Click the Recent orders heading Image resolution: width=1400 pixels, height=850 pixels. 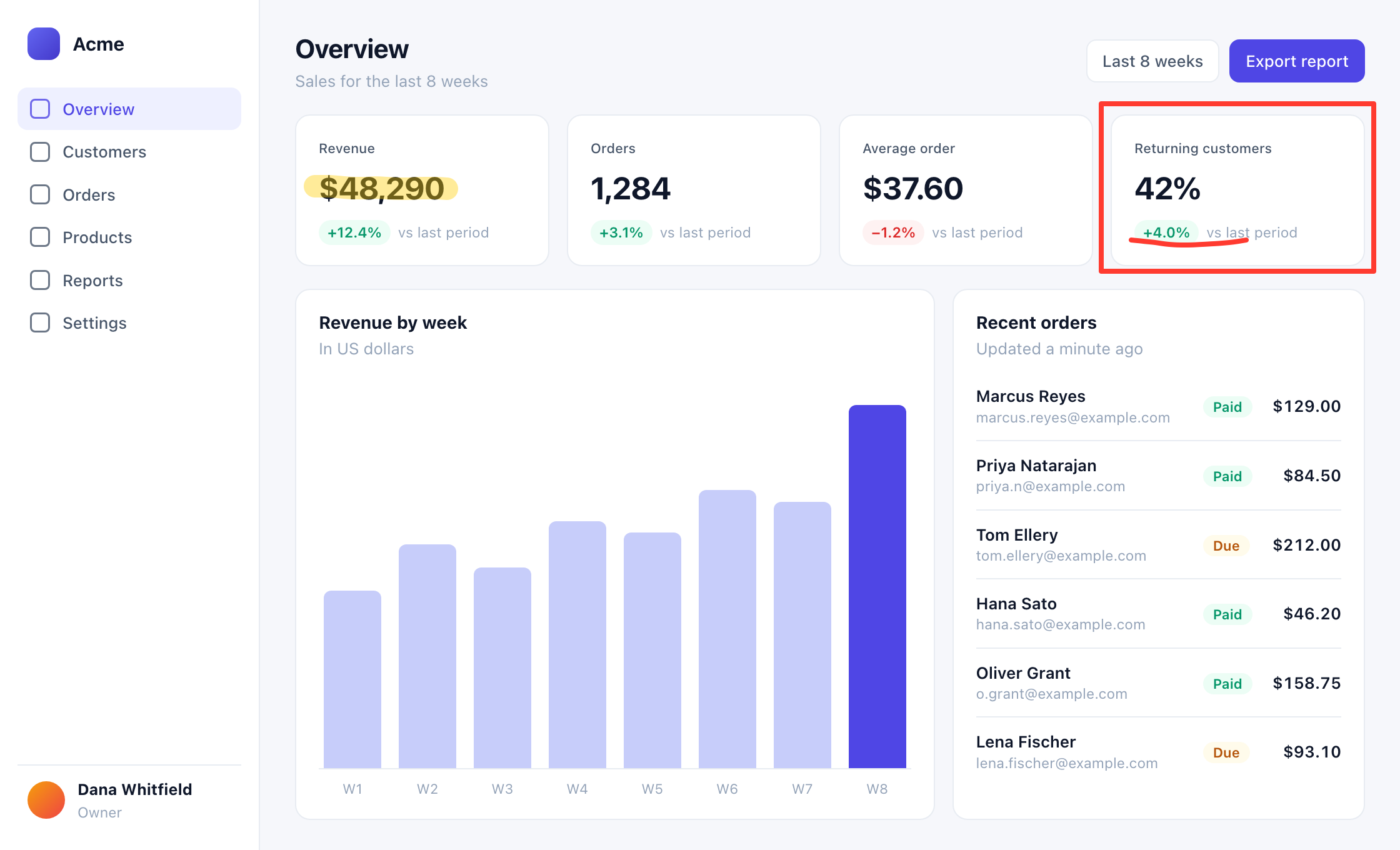tap(1036, 322)
